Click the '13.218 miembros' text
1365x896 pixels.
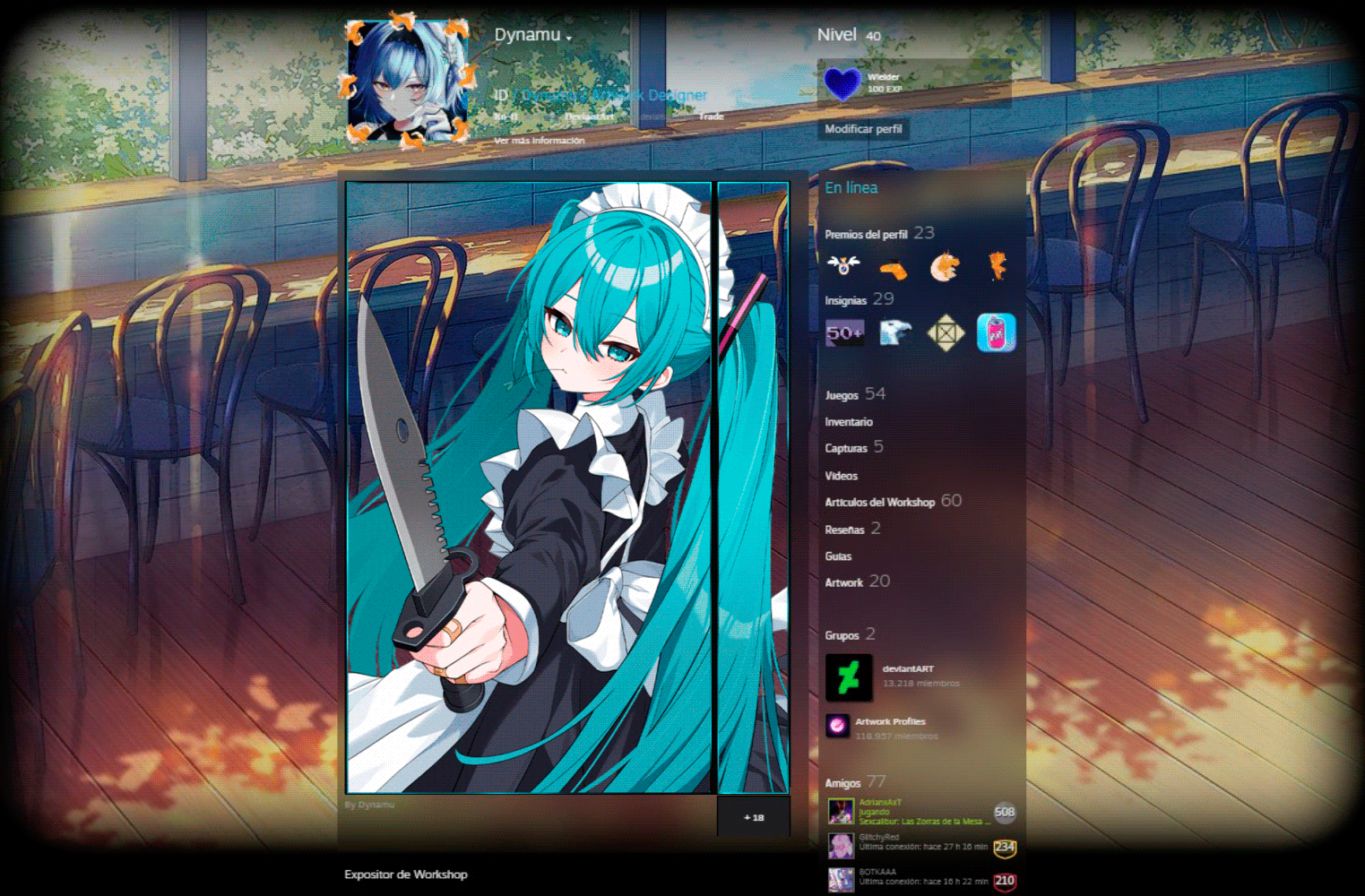tap(921, 684)
